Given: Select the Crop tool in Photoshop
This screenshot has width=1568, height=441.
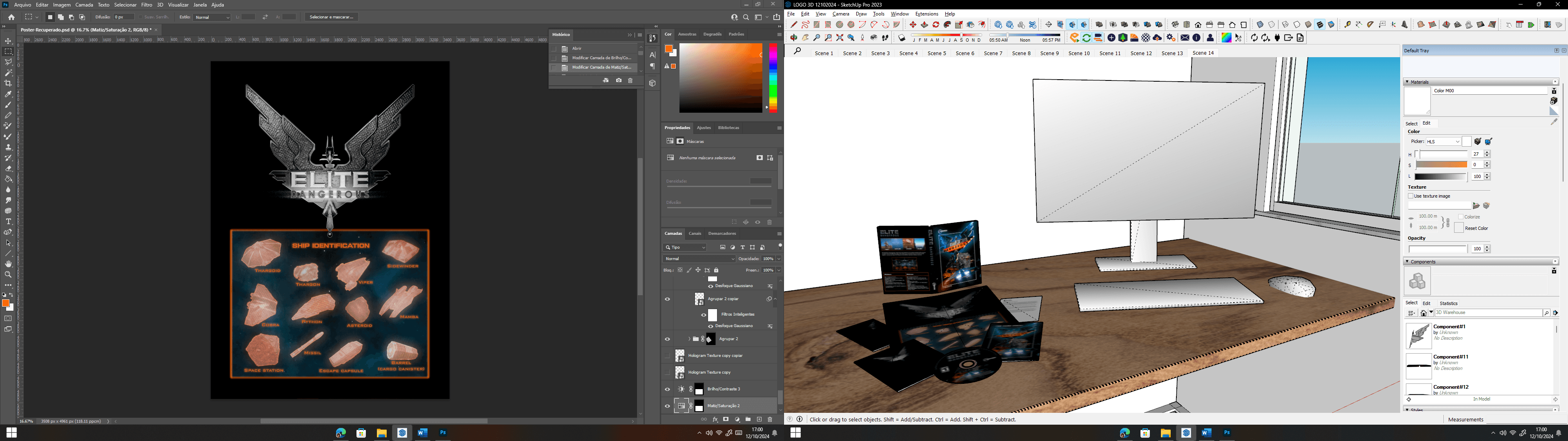Looking at the screenshot, I should [9, 83].
